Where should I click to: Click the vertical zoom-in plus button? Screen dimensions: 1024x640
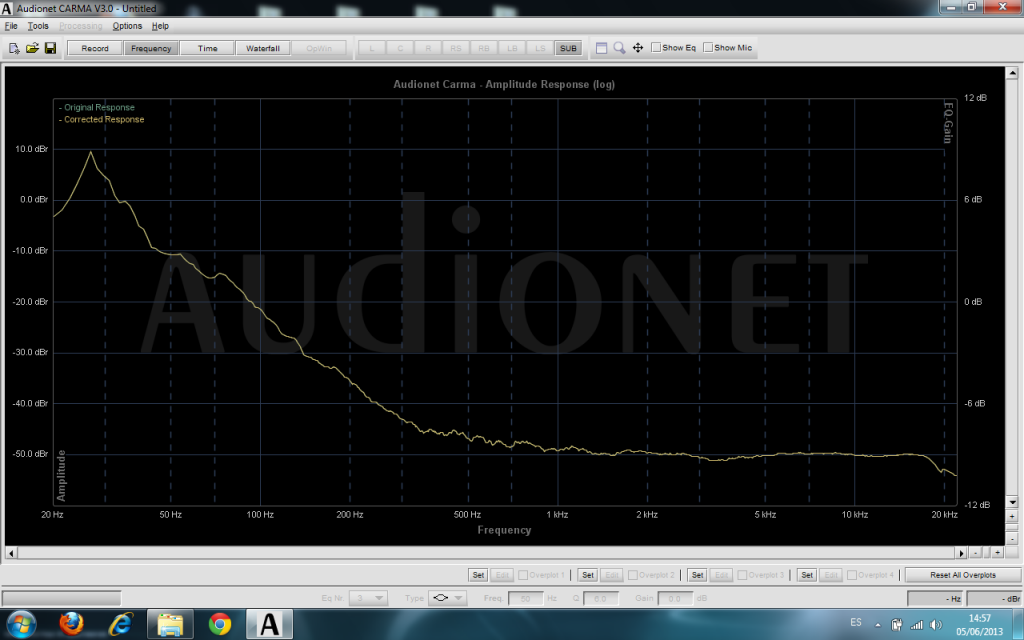[x=1013, y=517]
